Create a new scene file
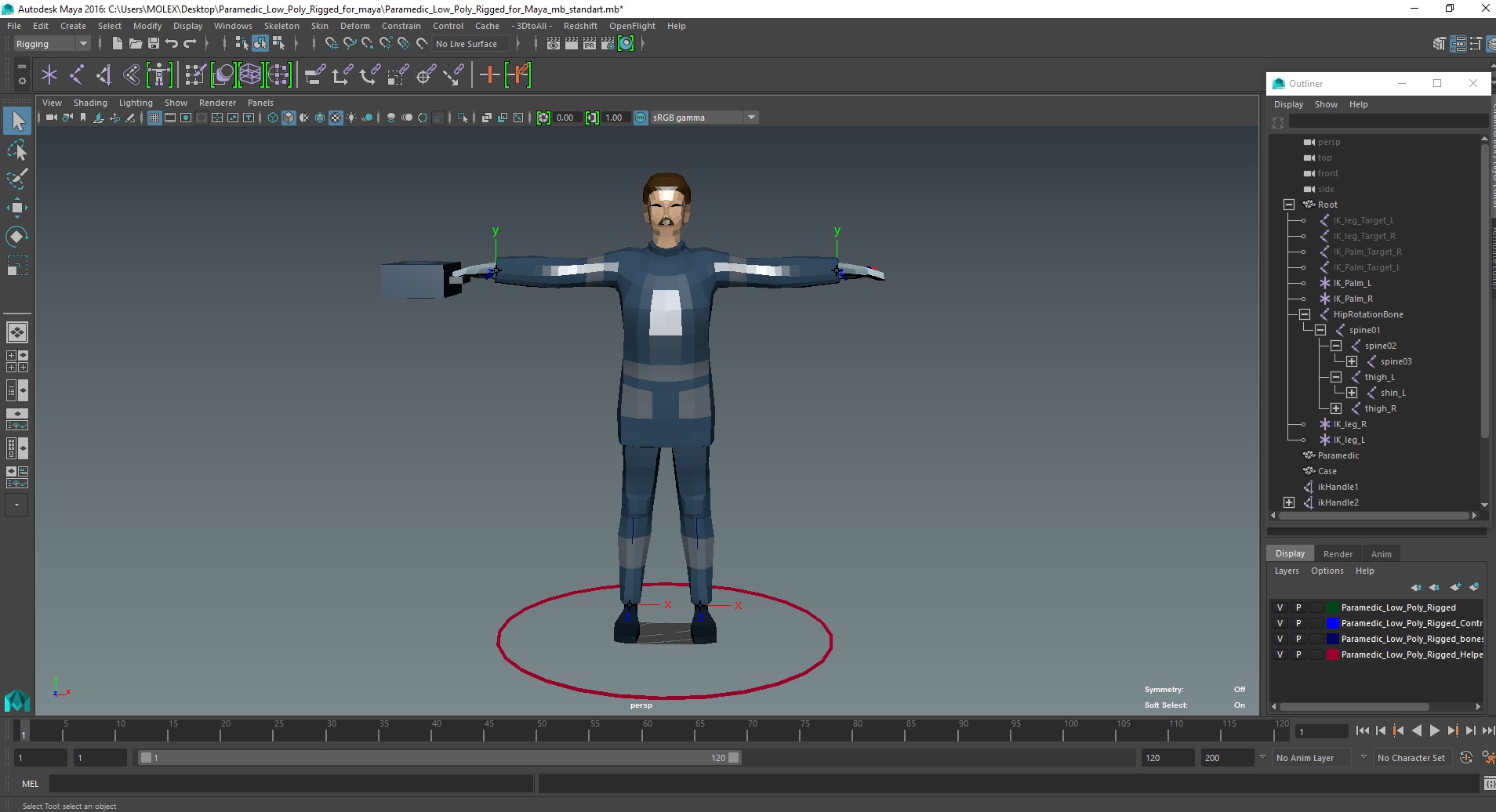 [x=117, y=44]
